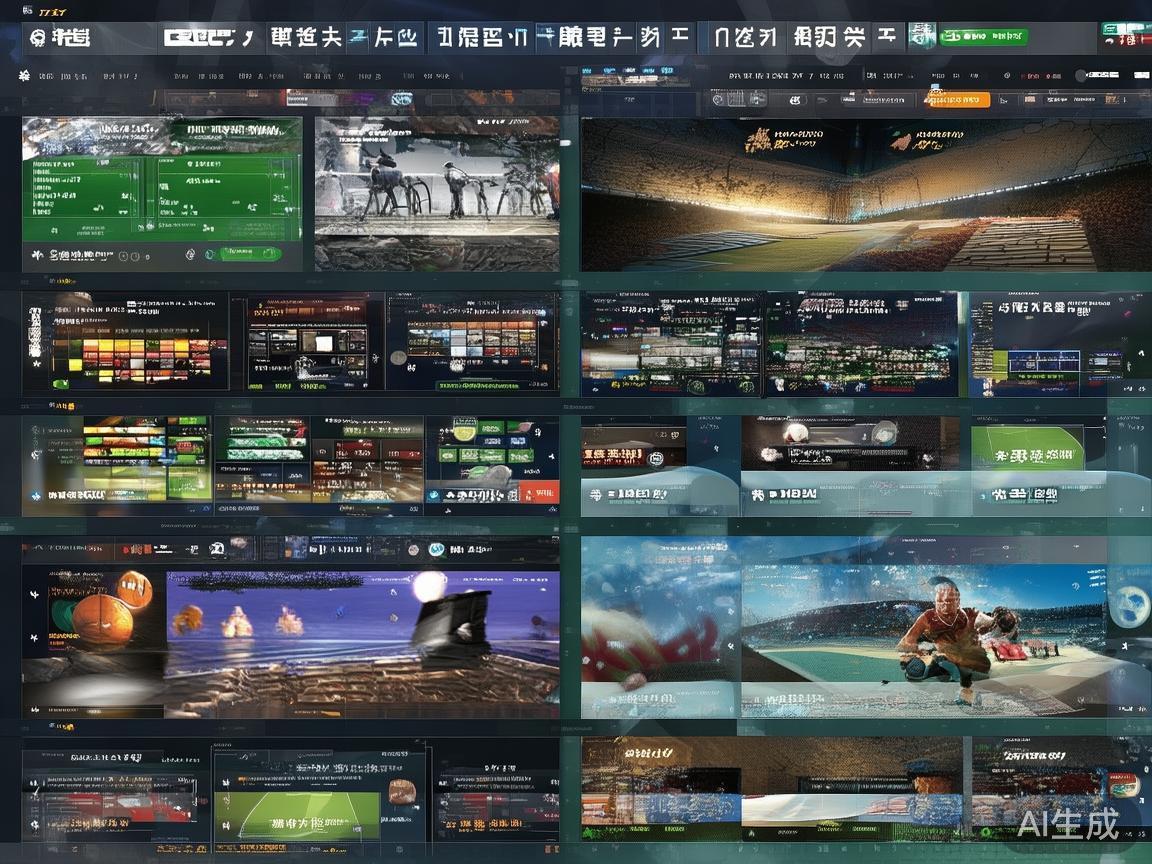The image size is (1152, 864).
Task: Open the last header menu item before the green button
Action: point(842,38)
